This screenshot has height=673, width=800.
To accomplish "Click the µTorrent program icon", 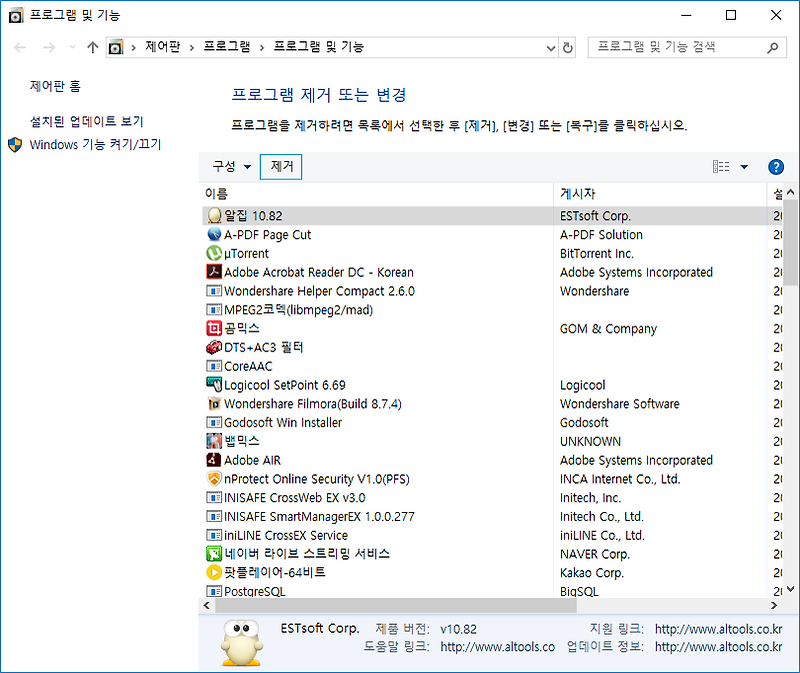I will [214, 254].
